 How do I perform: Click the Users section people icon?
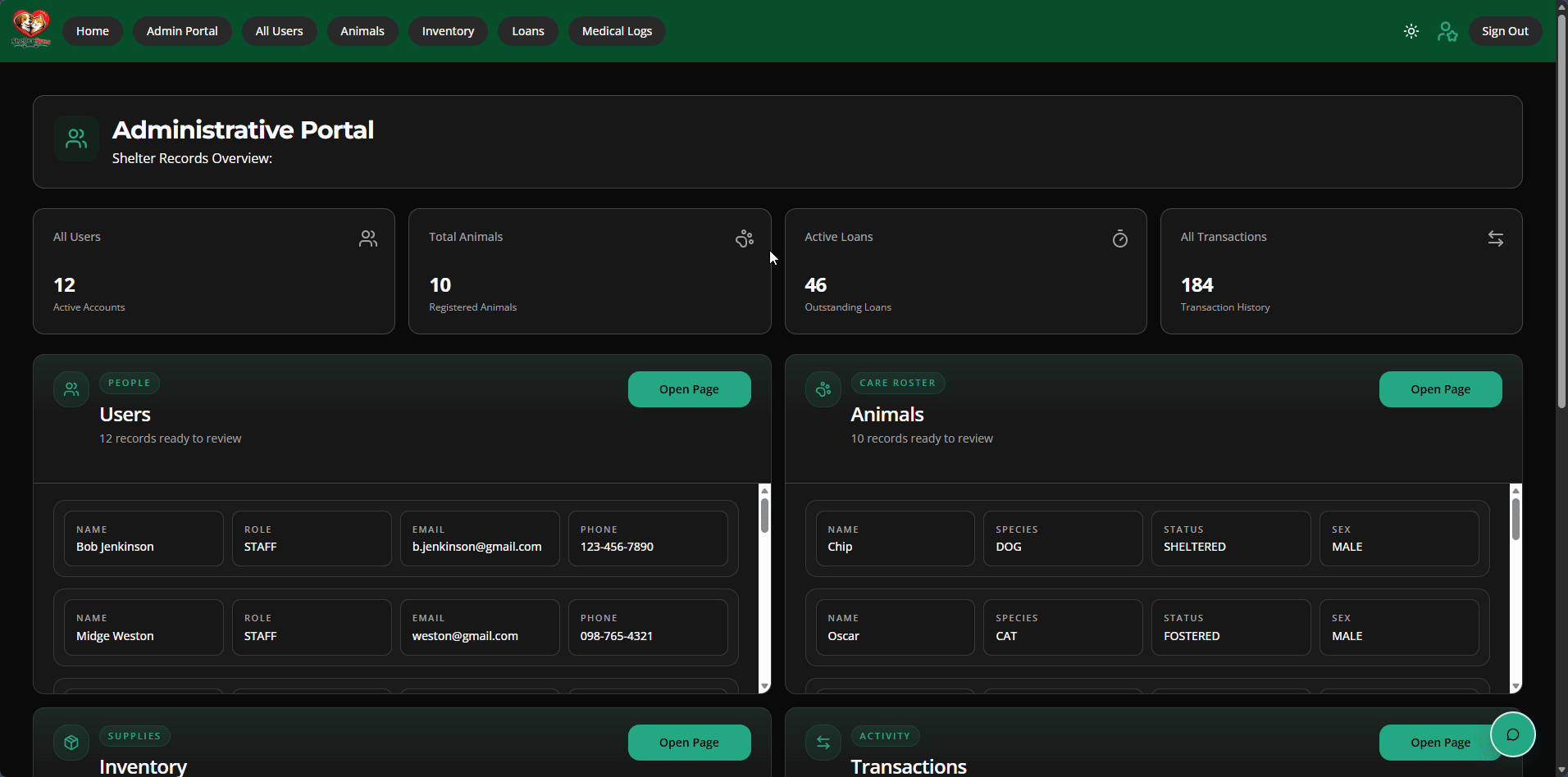(71, 389)
